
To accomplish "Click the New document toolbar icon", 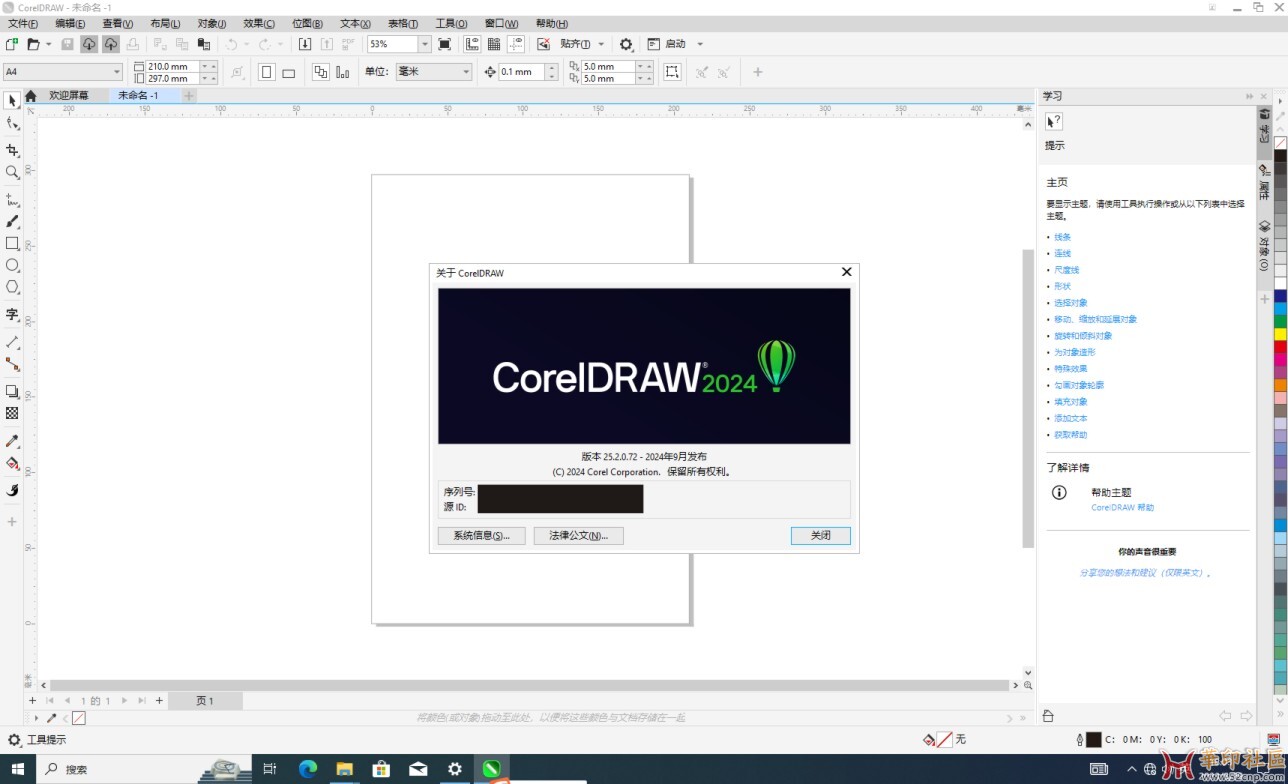I will (12, 44).
